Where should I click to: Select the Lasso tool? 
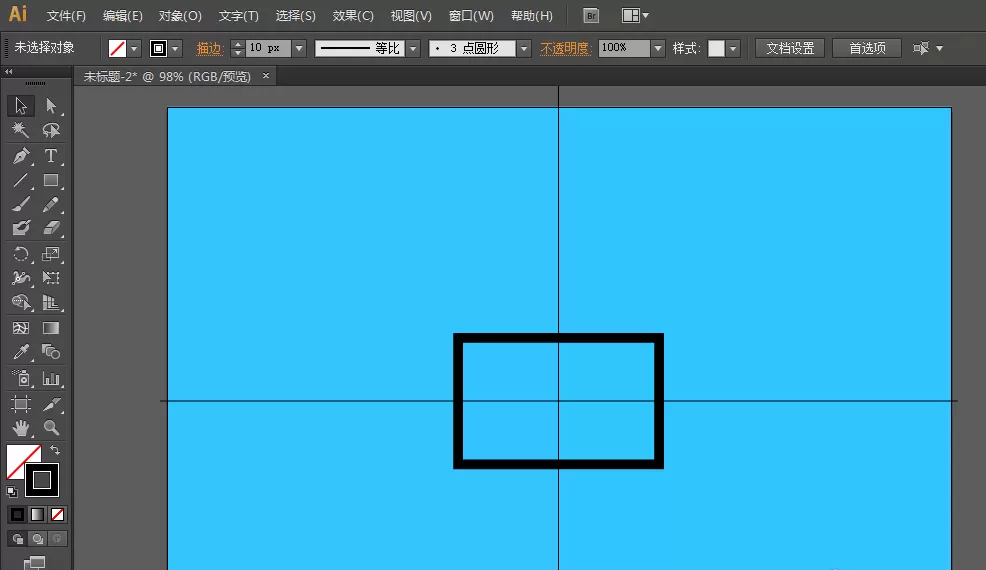[x=51, y=130]
